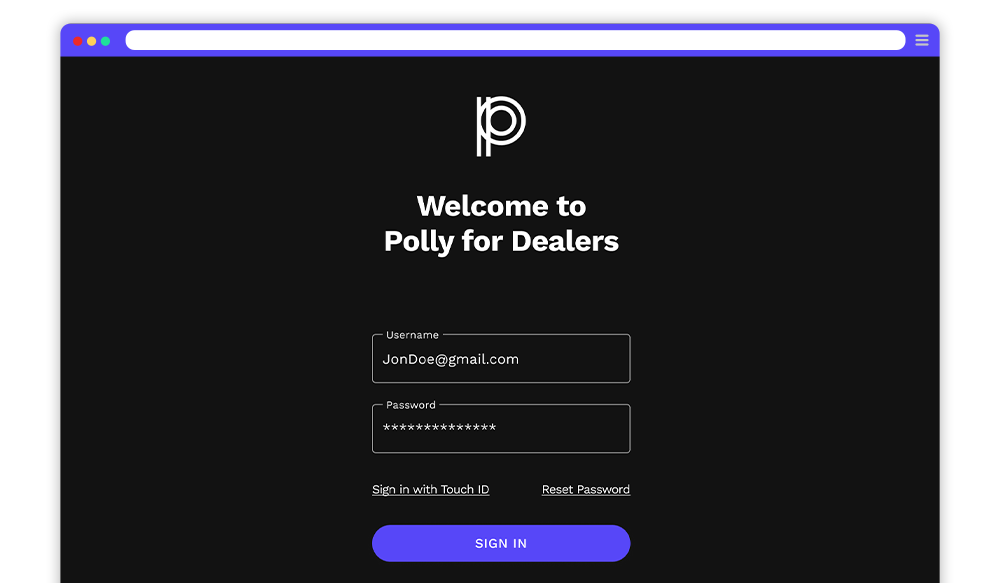Click the Password field label

411,405
